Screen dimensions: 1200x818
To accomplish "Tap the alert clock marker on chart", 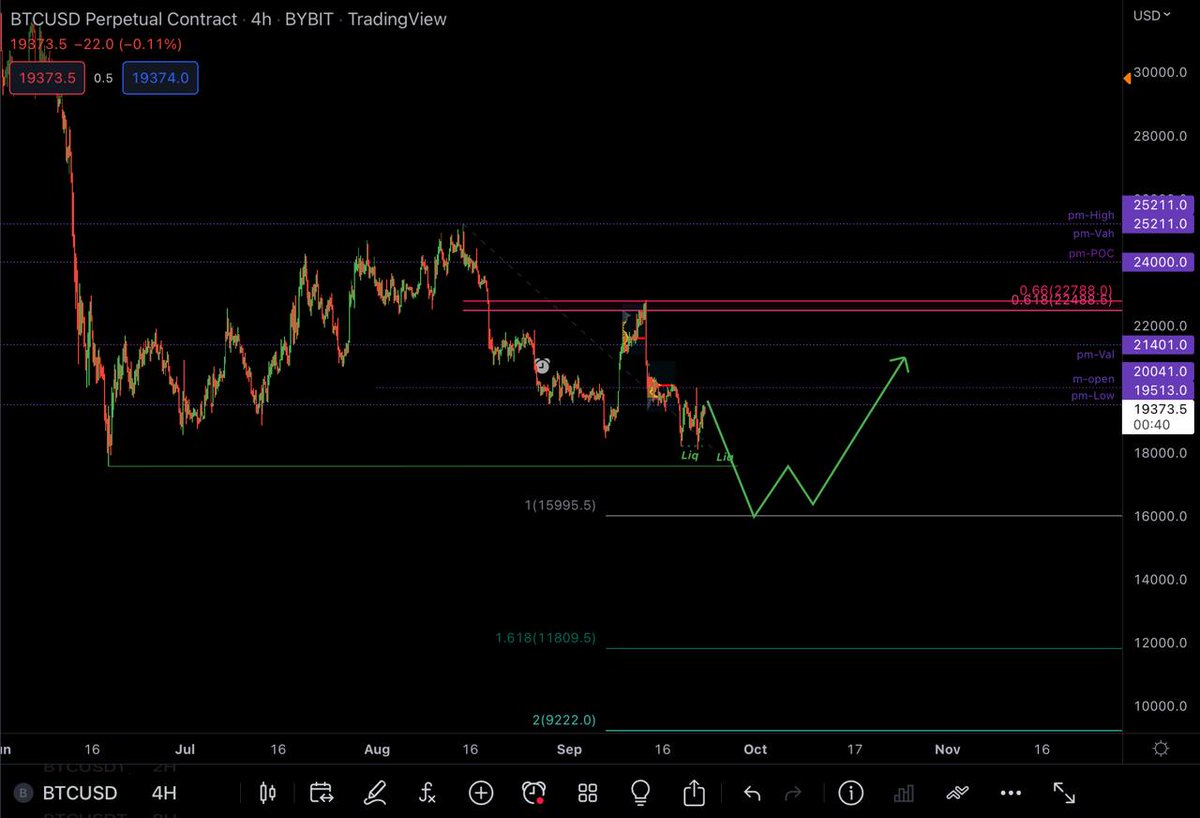I will pyautogui.click(x=541, y=366).
